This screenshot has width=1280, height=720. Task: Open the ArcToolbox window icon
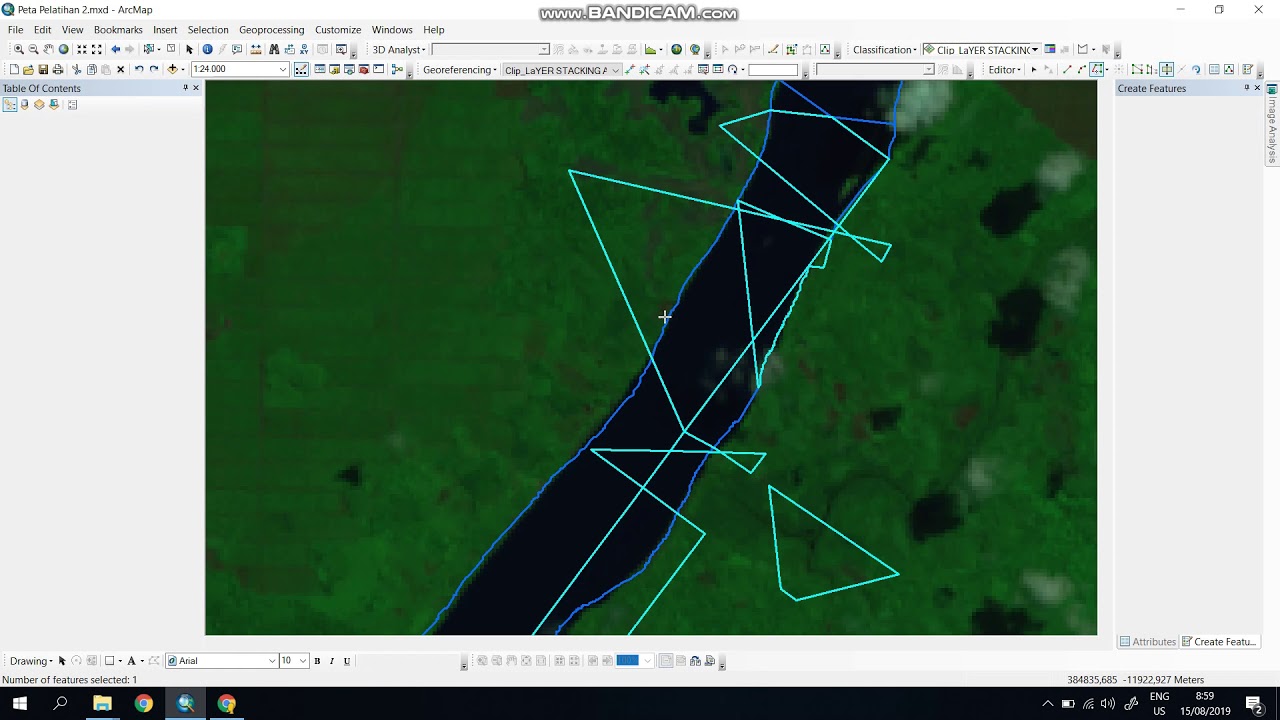pos(364,69)
